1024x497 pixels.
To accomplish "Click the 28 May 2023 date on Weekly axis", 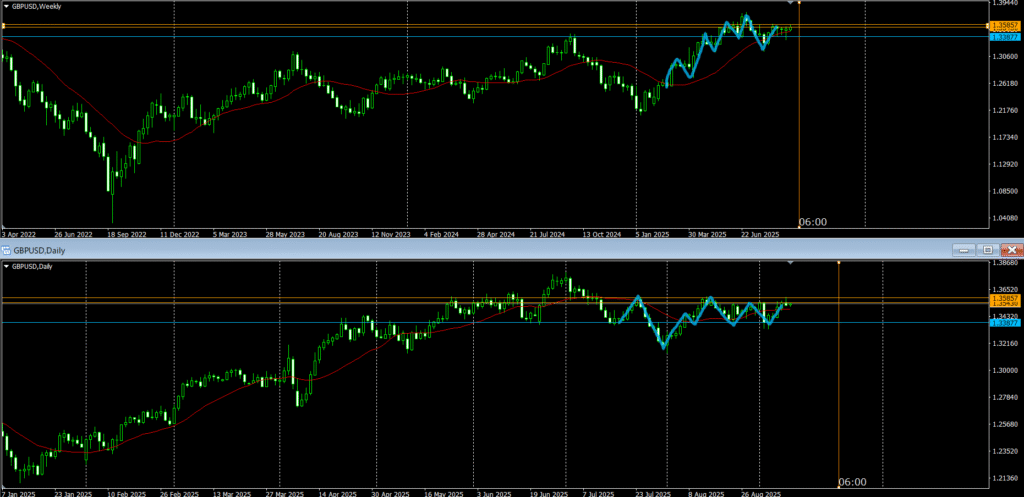I will [x=285, y=234].
